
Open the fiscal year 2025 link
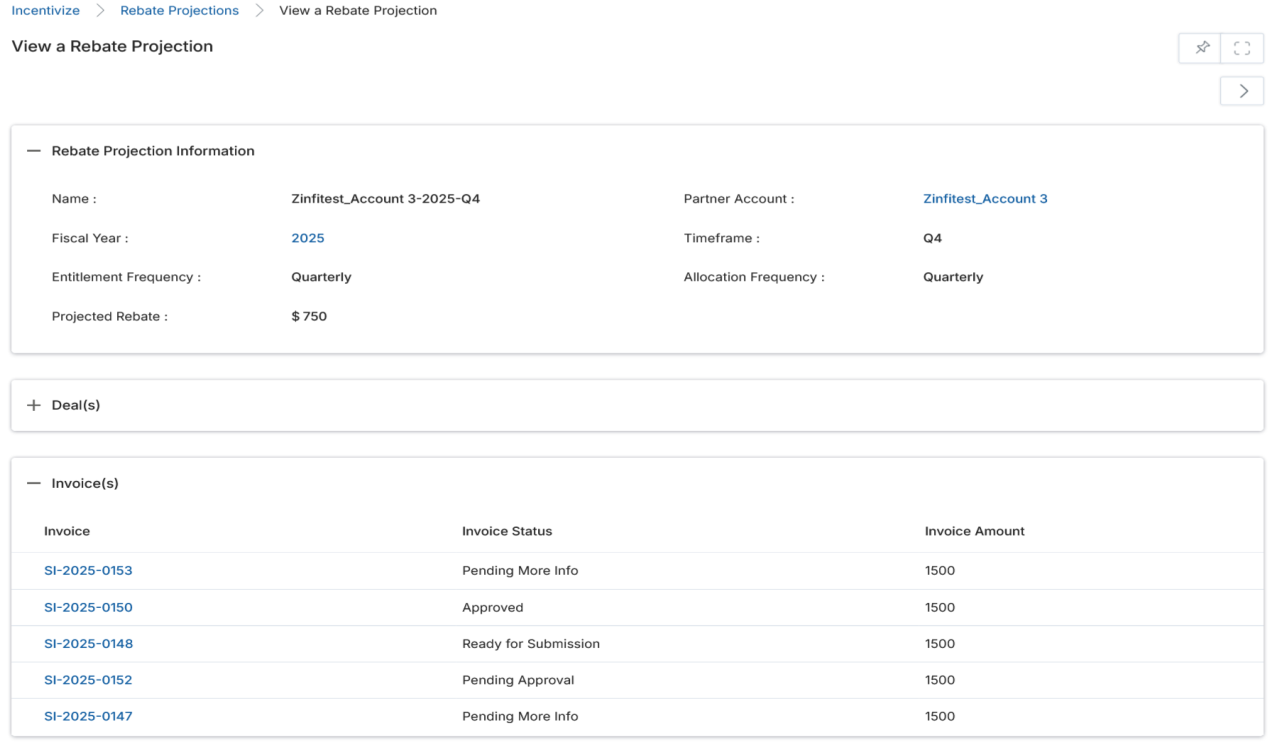click(x=308, y=238)
